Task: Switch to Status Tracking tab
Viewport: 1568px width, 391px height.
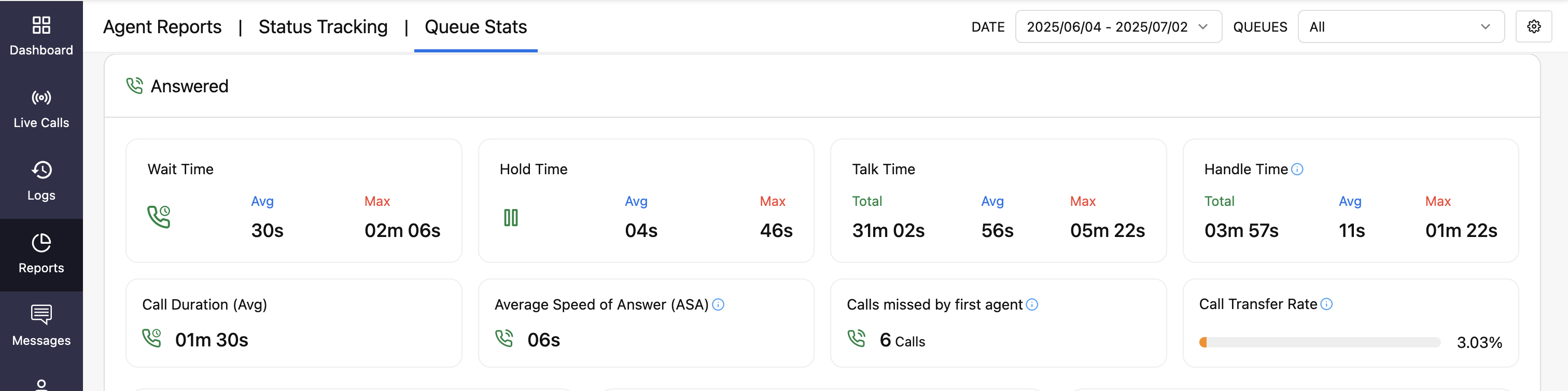Action: (x=323, y=27)
